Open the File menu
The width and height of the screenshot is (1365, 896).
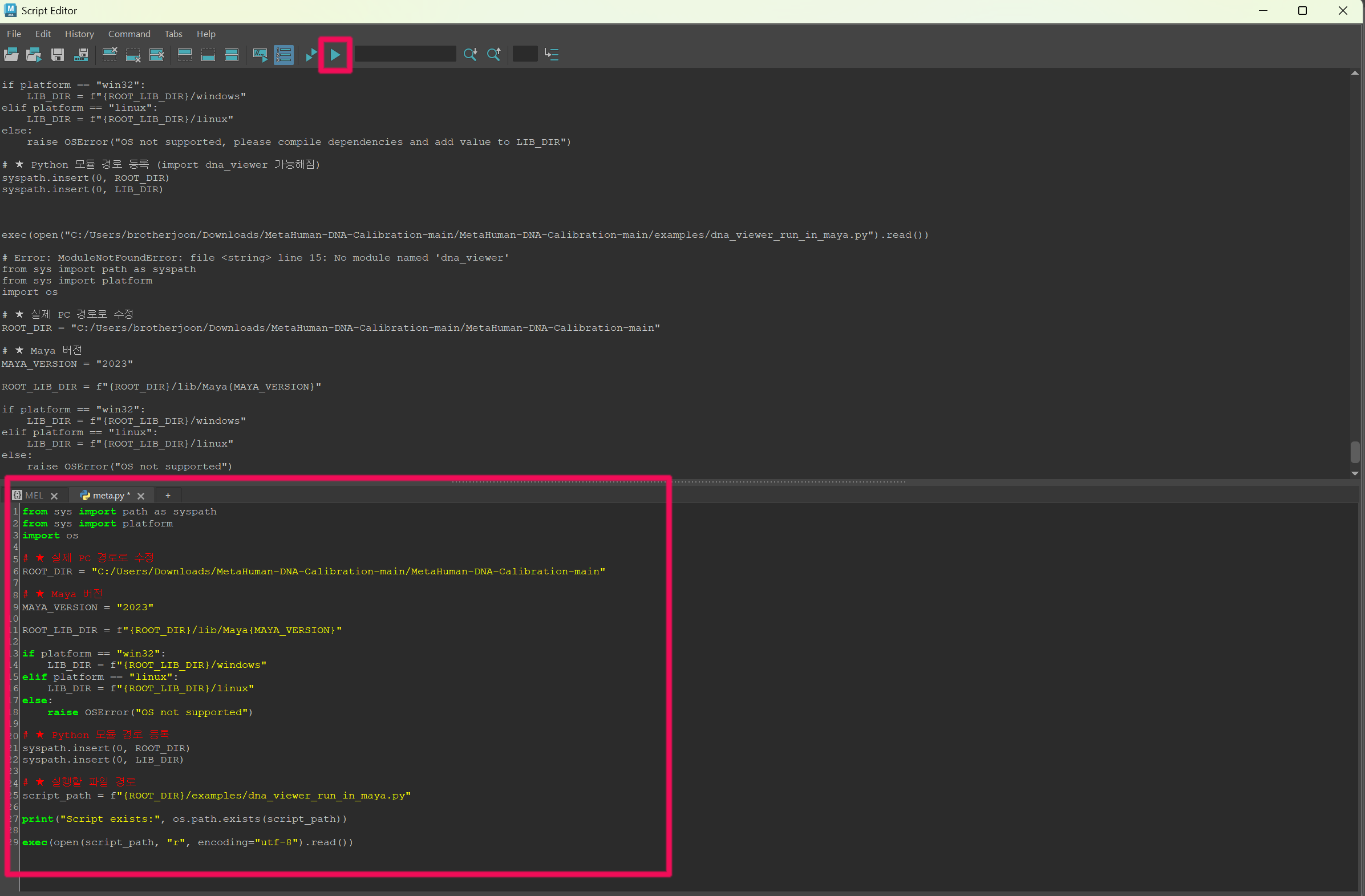[x=13, y=34]
